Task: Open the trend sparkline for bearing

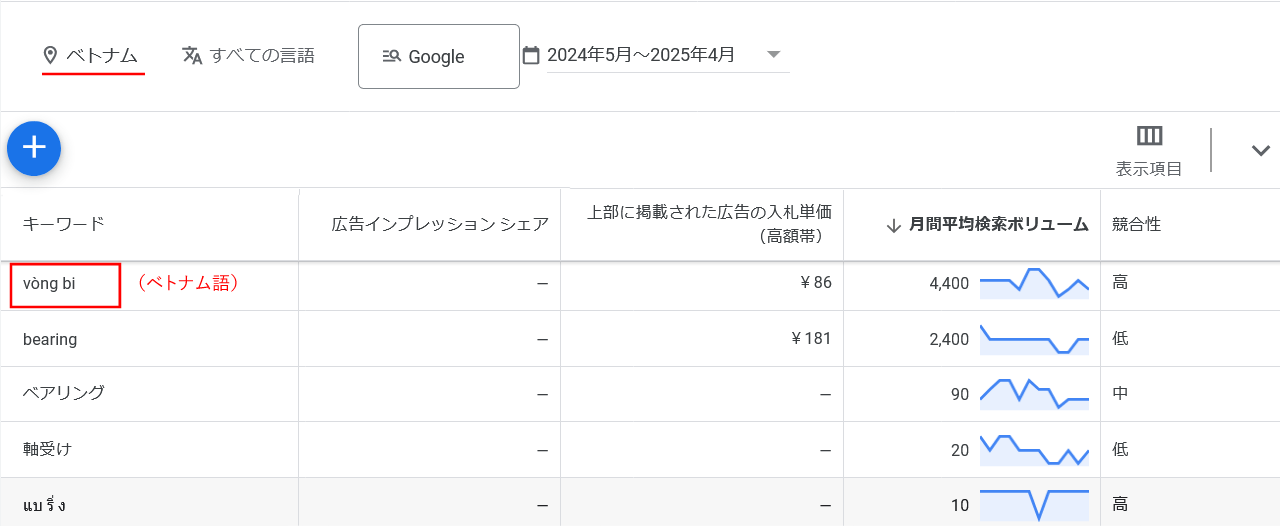Action: [x=1034, y=339]
